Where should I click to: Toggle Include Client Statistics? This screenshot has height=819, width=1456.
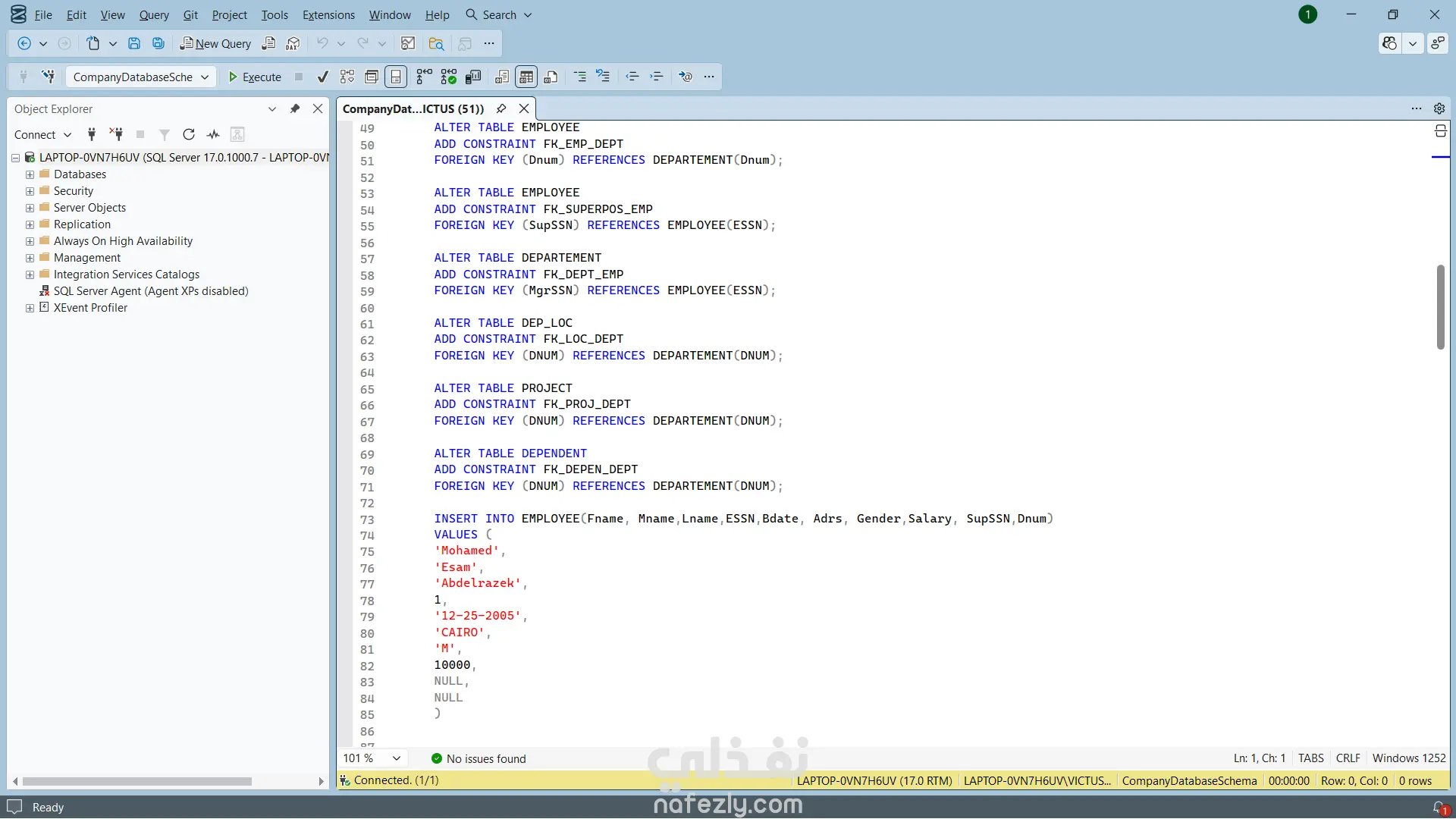[473, 77]
